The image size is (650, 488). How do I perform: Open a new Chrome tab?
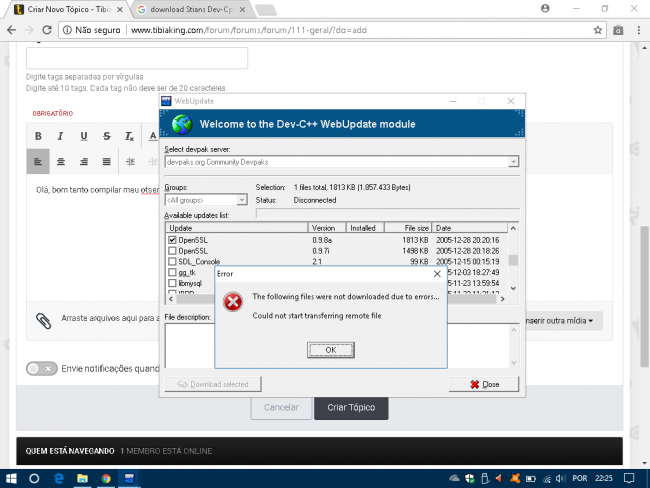(266, 10)
